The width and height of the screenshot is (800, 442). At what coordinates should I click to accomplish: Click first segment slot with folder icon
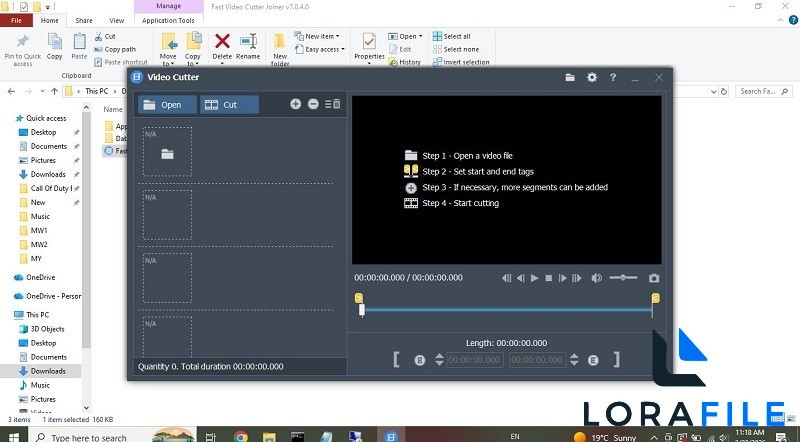tap(167, 152)
